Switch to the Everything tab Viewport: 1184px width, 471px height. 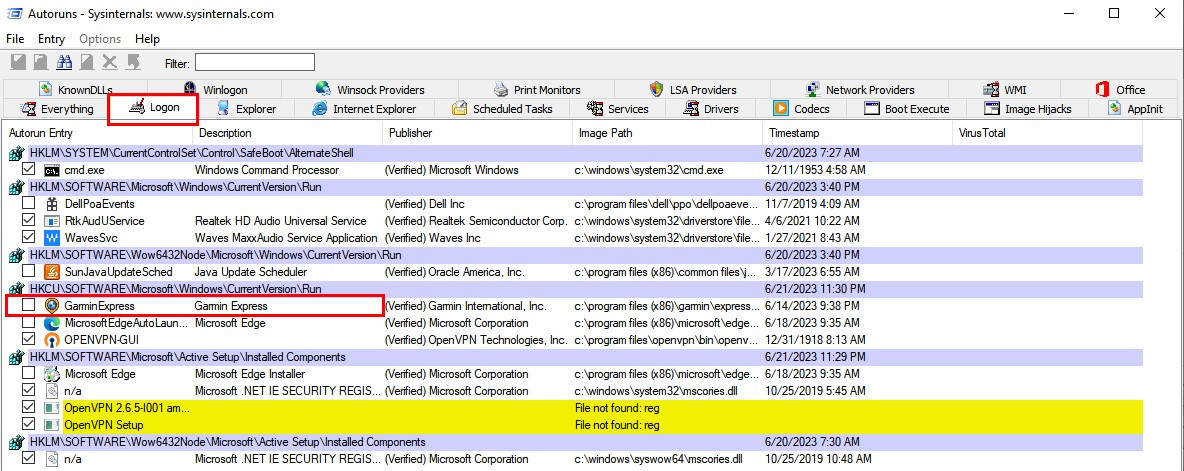[x=57, y=109]
